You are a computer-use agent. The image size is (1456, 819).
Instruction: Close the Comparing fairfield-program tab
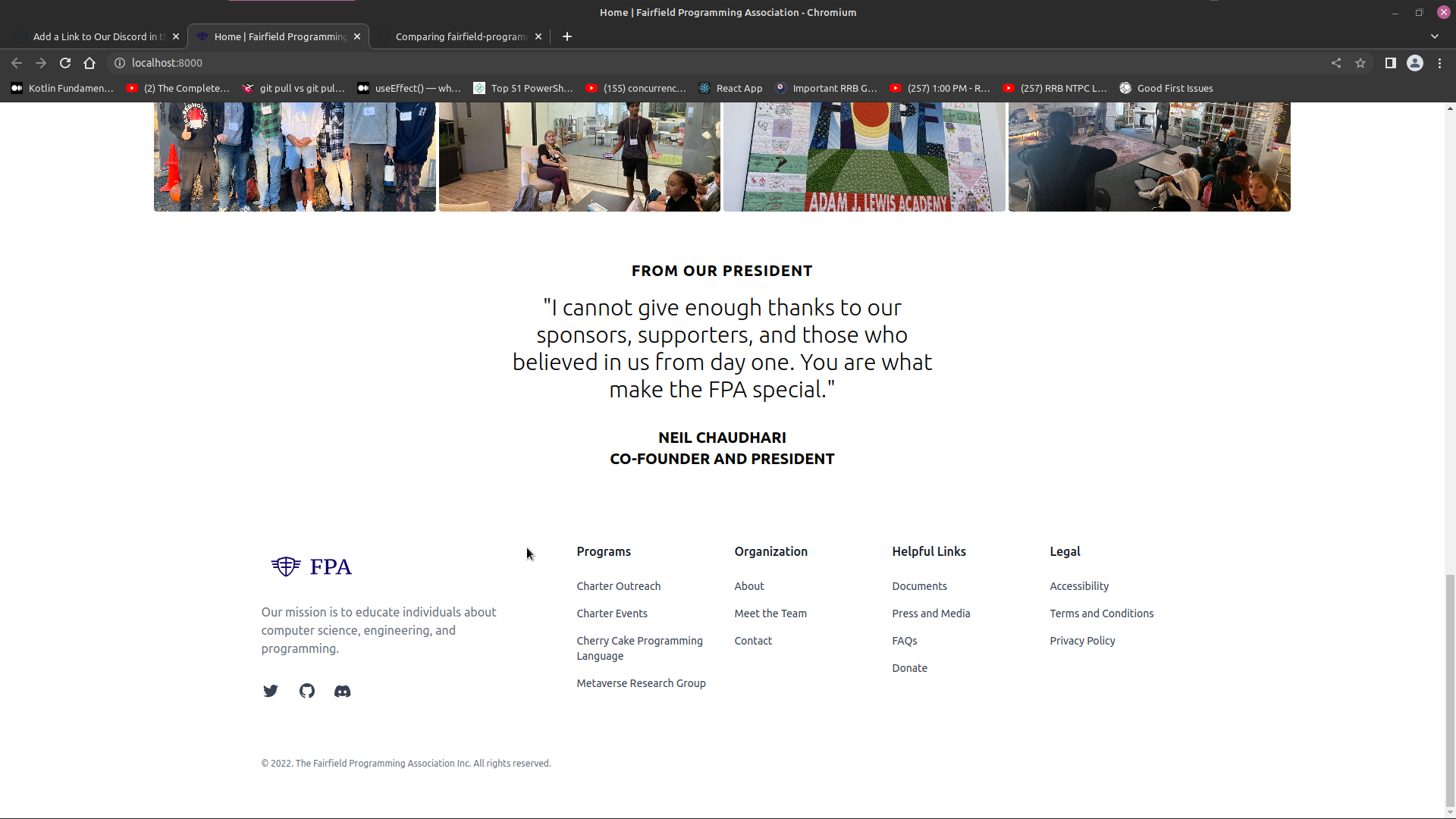pos(538,36)
